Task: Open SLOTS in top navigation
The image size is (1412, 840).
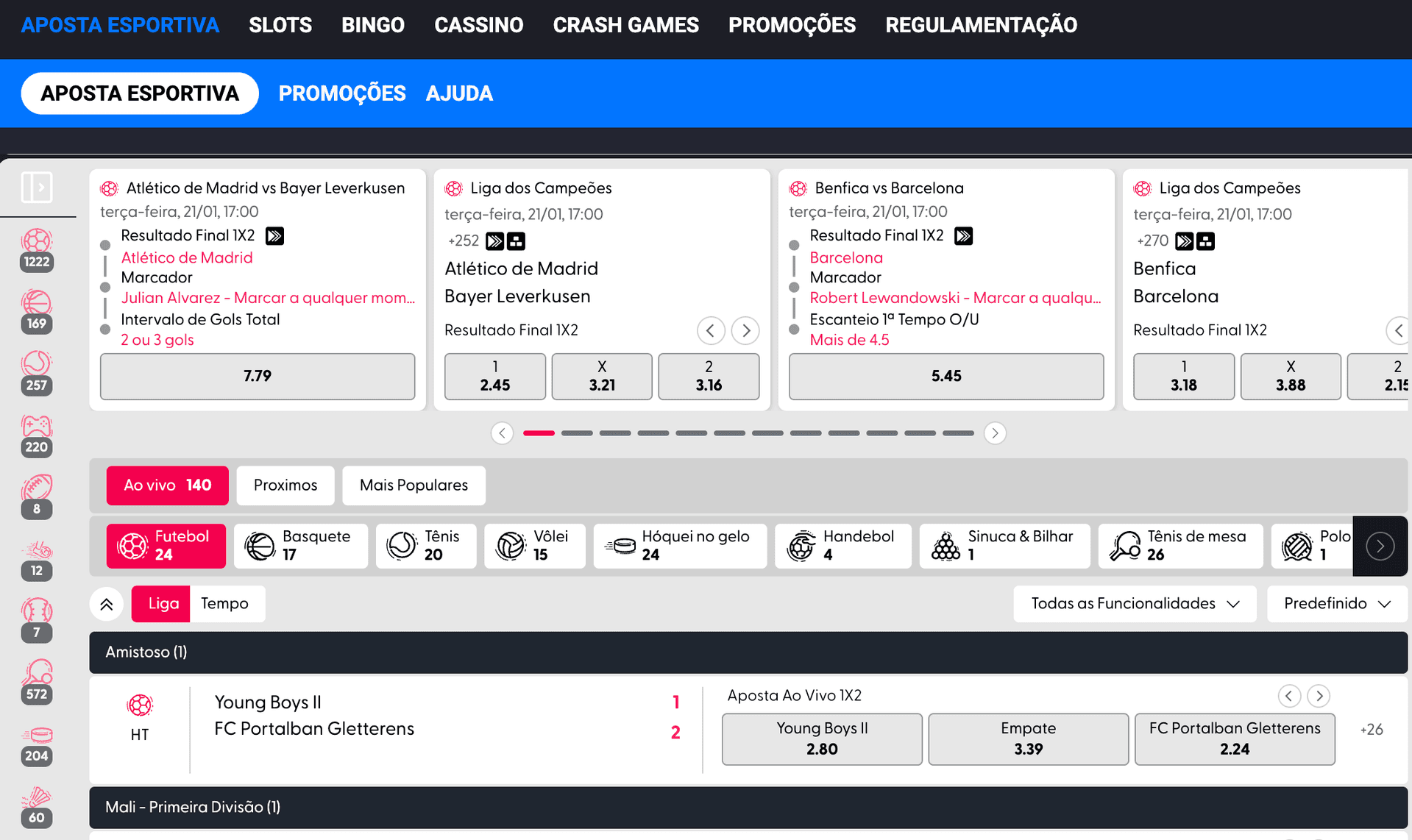Action: [280, 25]
